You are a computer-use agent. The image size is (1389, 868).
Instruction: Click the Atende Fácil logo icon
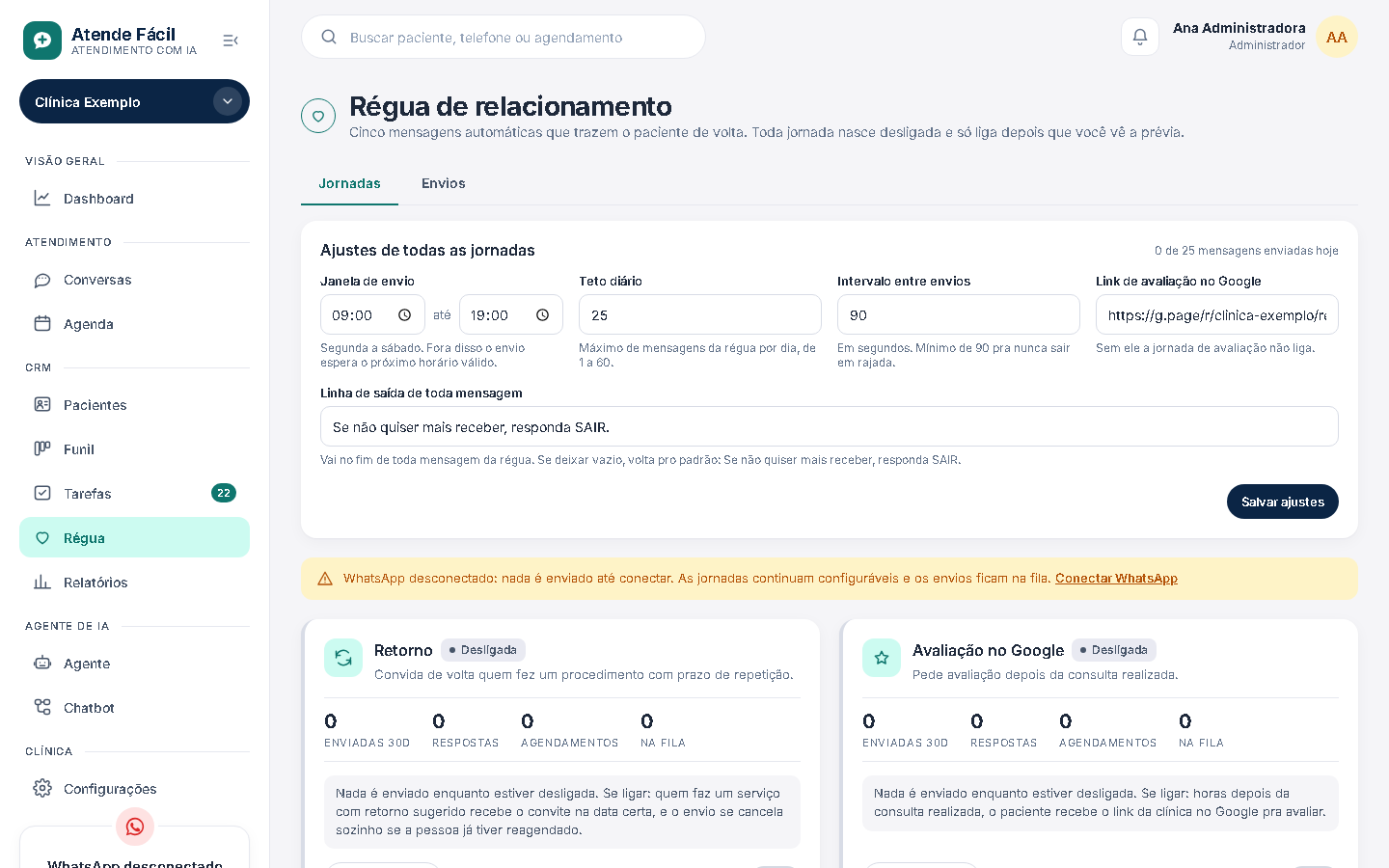42,41
